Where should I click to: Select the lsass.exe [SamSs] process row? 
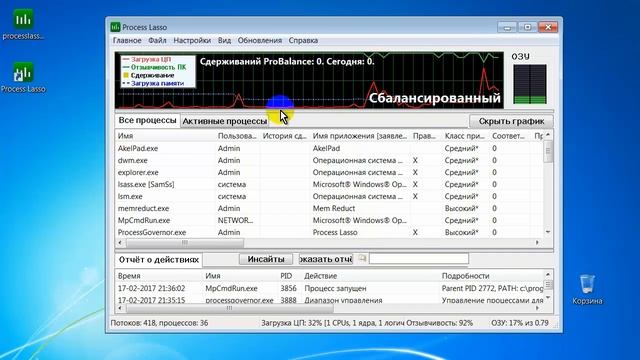[329, 184]
